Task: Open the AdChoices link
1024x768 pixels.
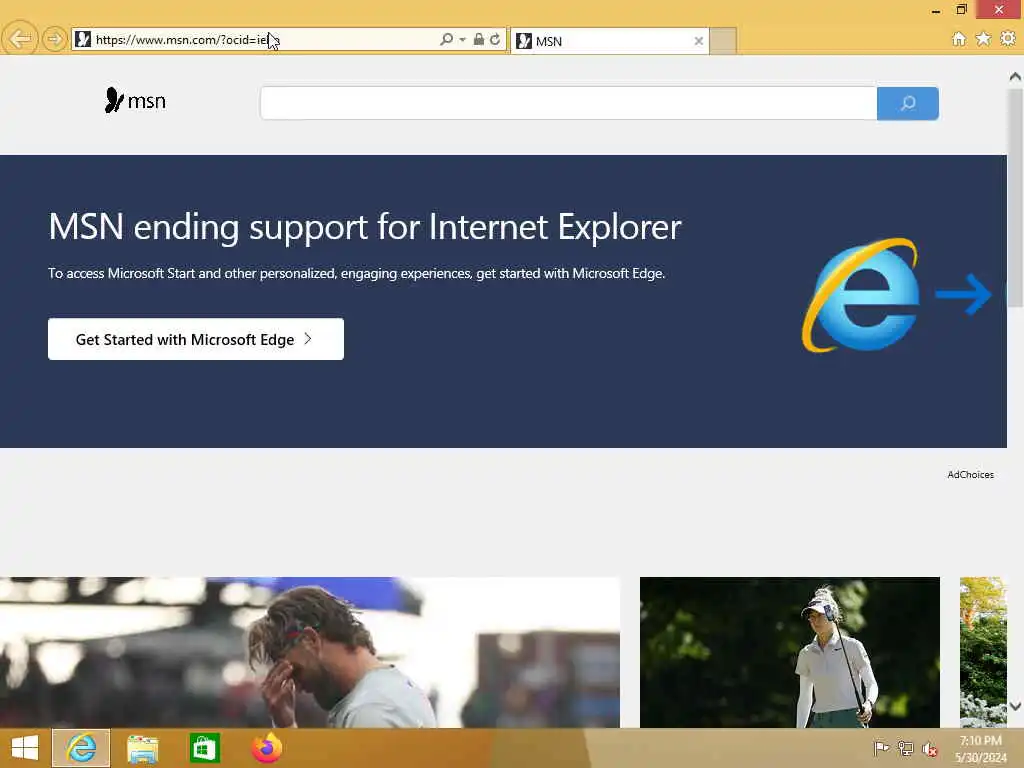Action: (x=970, y=475)
